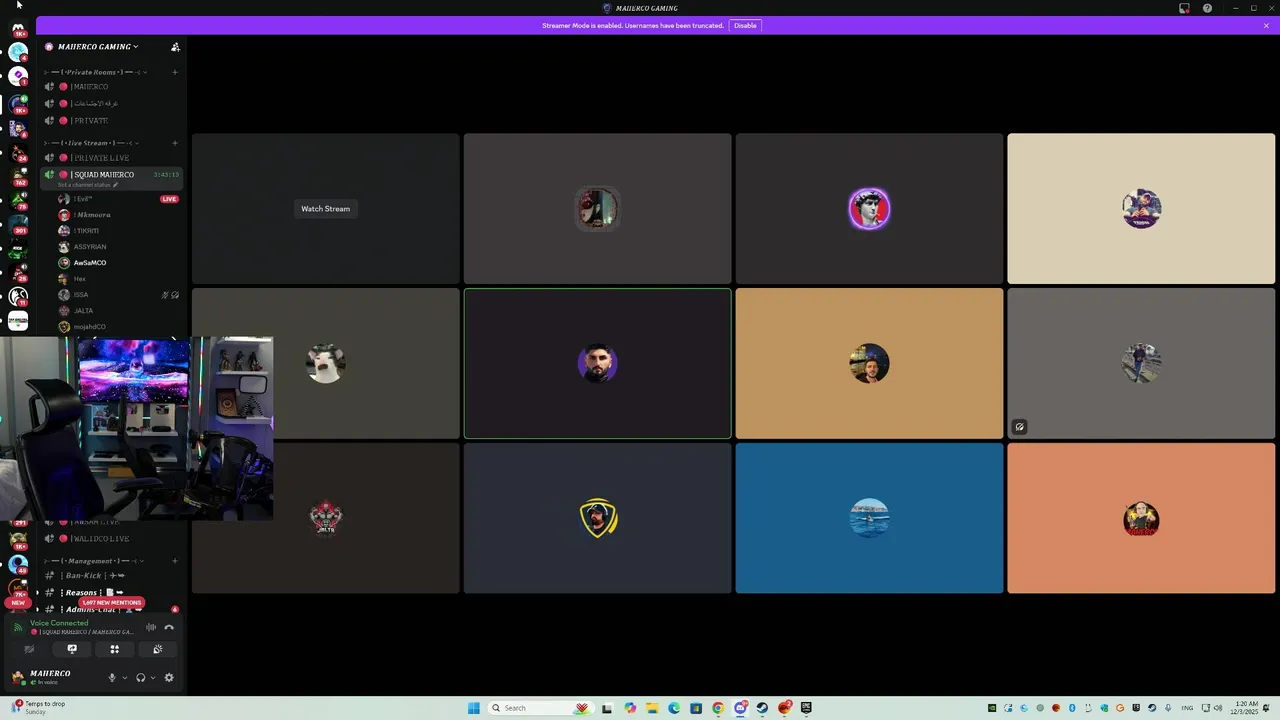Open Discord direct messages home icon
The image size is (1280, 720).
(18, 29)
